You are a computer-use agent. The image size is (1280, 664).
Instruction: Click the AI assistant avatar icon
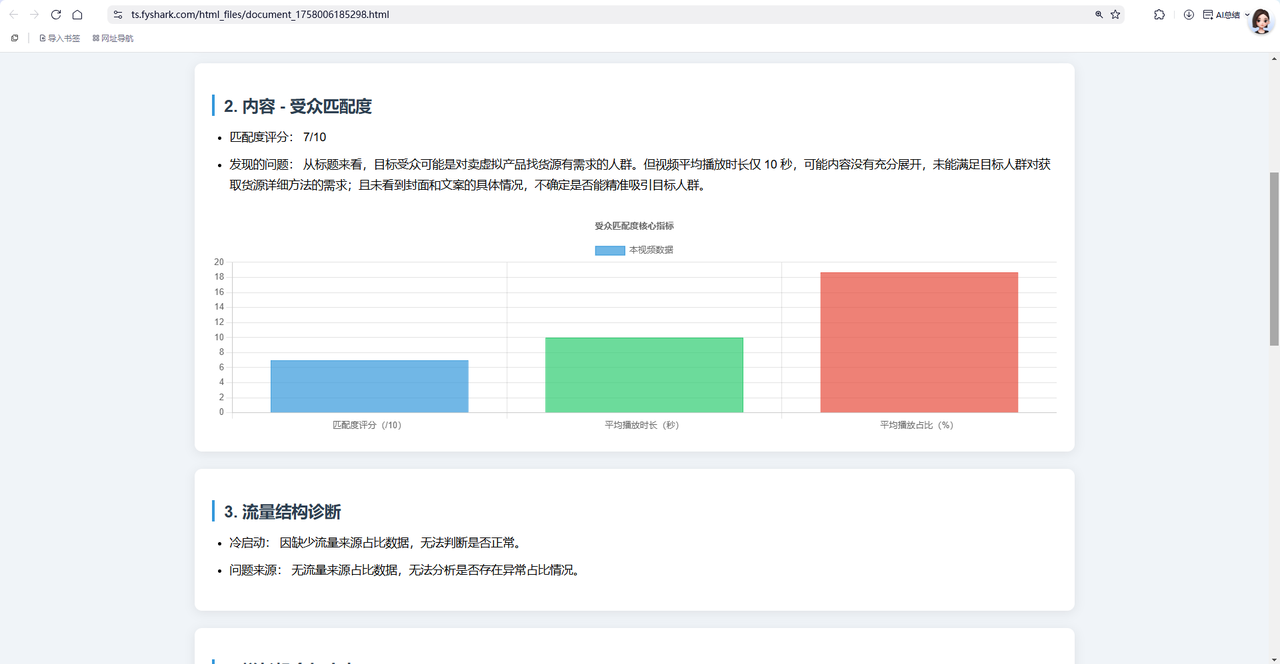[1262, 20]
